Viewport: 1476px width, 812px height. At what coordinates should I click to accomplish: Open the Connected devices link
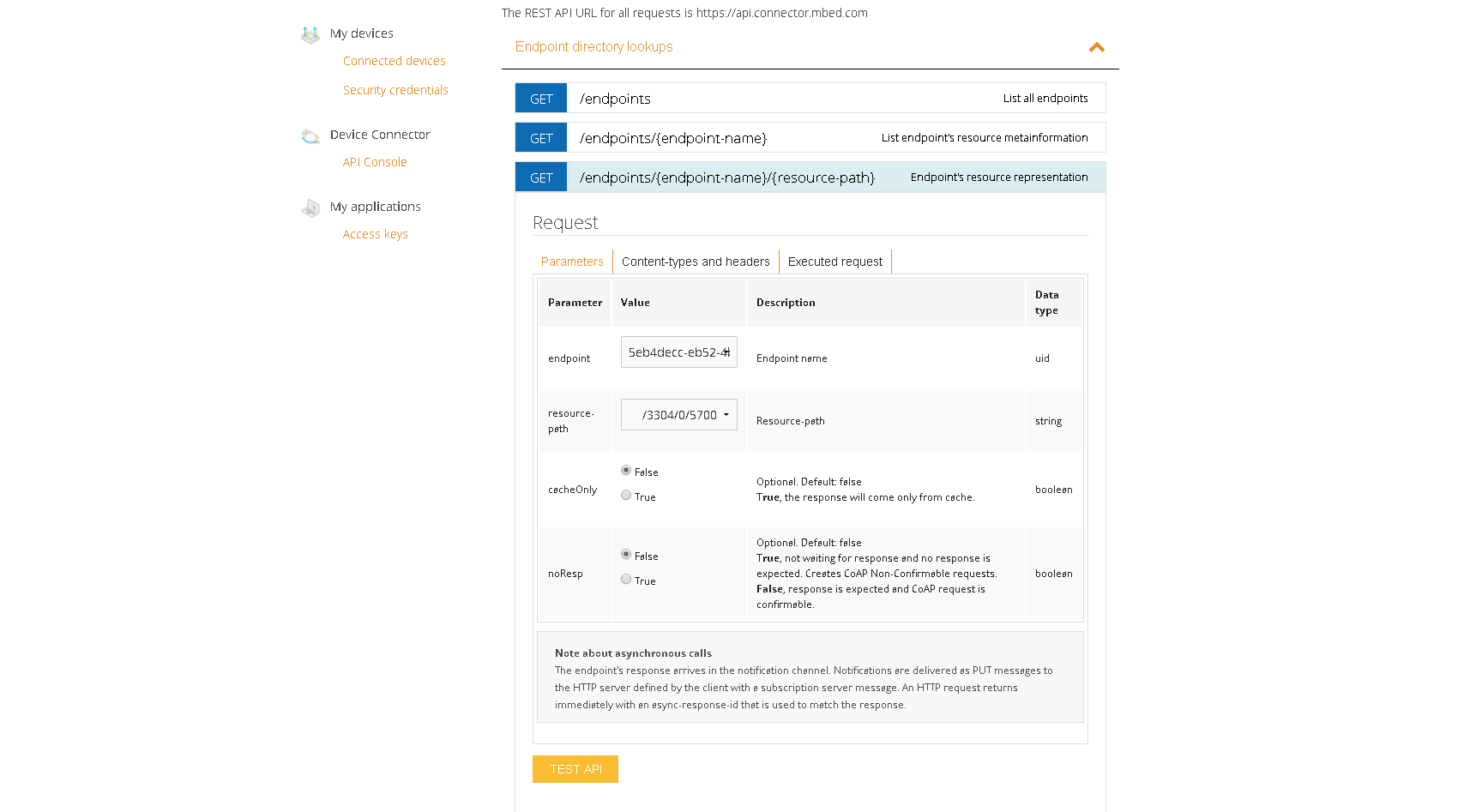(394, 61)
